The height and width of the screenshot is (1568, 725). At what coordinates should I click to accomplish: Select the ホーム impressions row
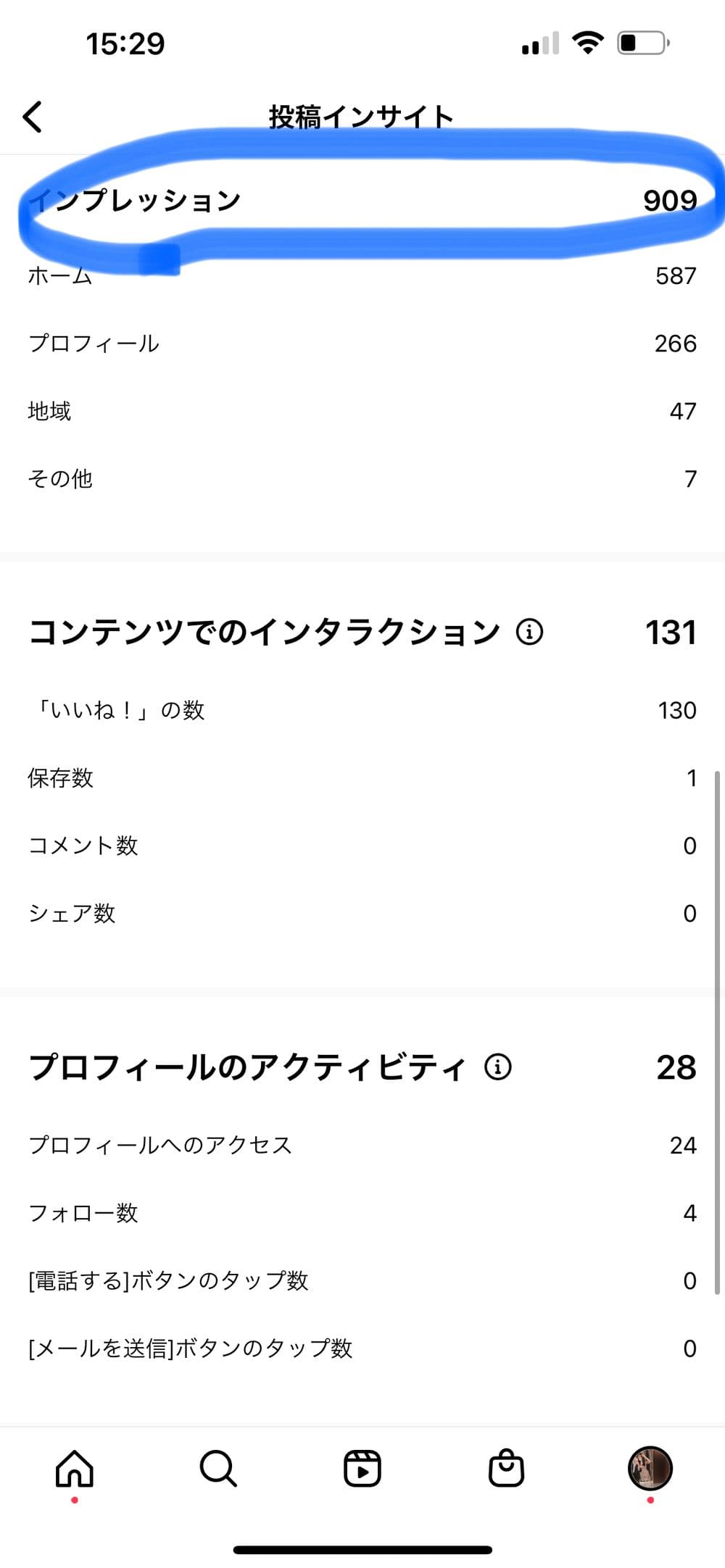pos(362,276)
